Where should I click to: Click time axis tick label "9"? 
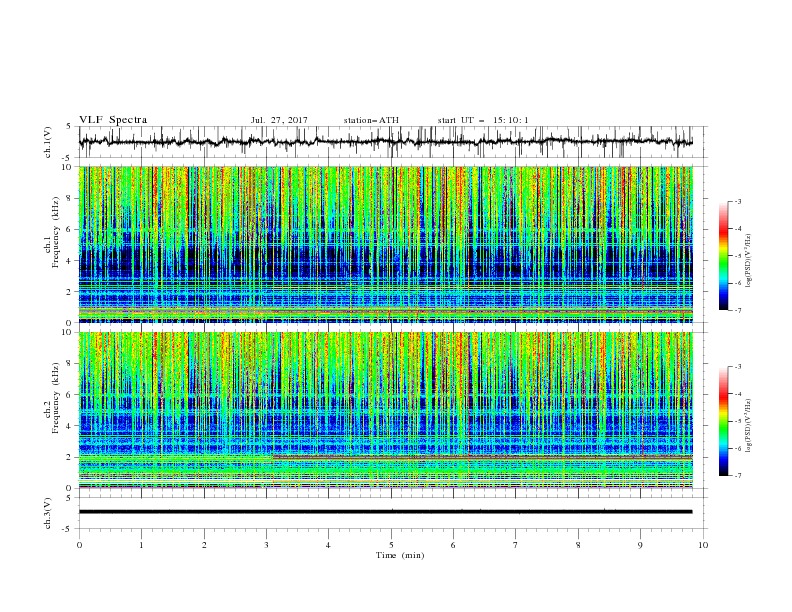pyautogui.click(x=640, y=545)
